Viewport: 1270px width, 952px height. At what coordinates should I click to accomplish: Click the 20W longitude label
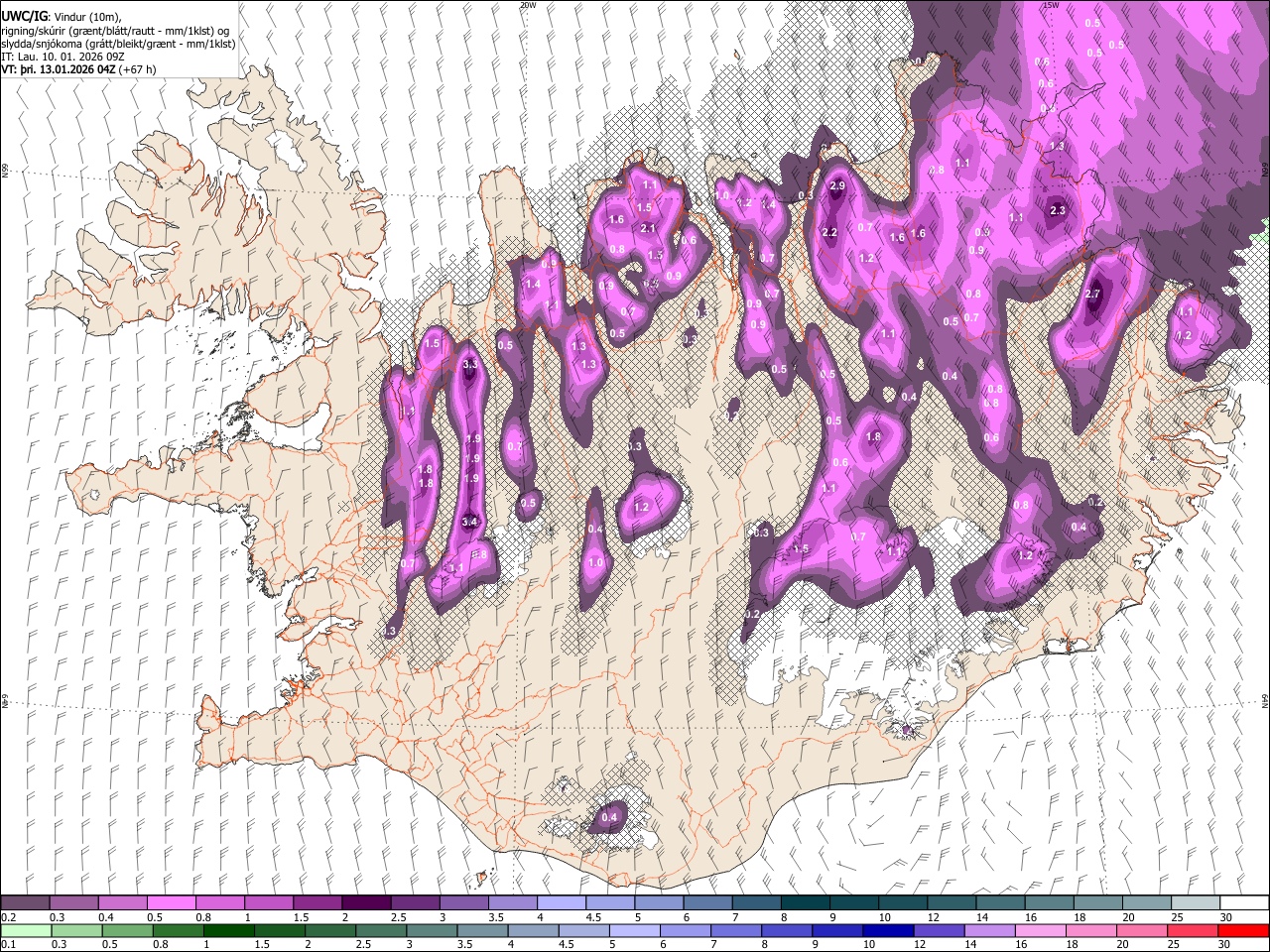(x=528, y=5)
